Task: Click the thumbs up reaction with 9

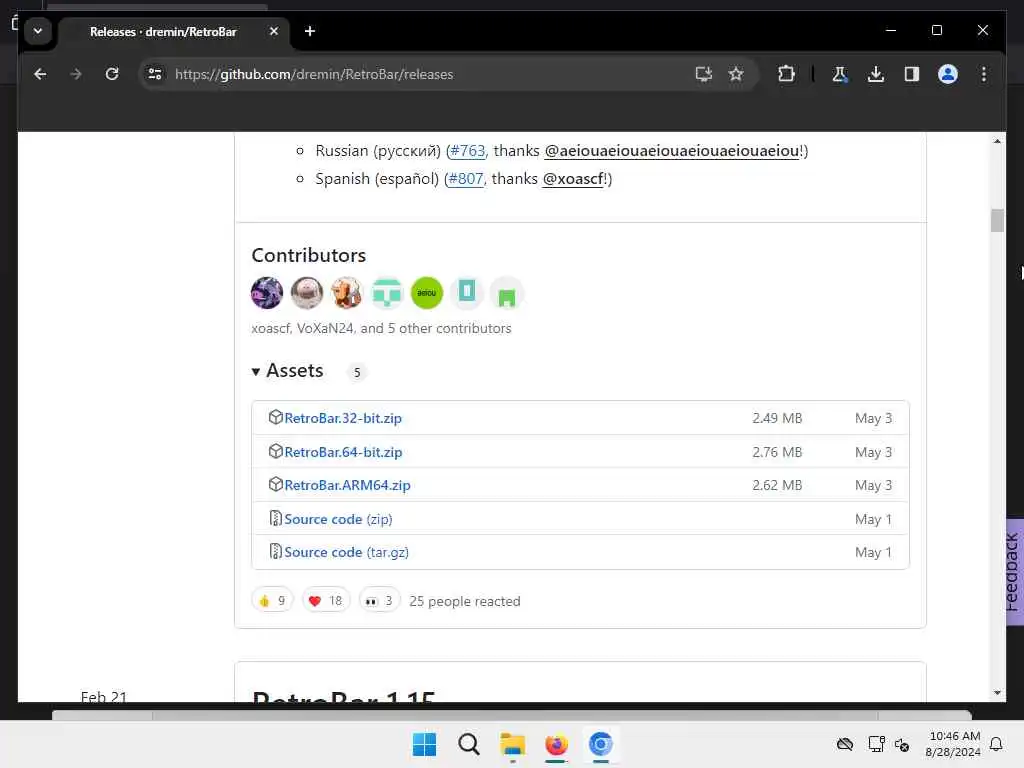Action: coord(272,600)
